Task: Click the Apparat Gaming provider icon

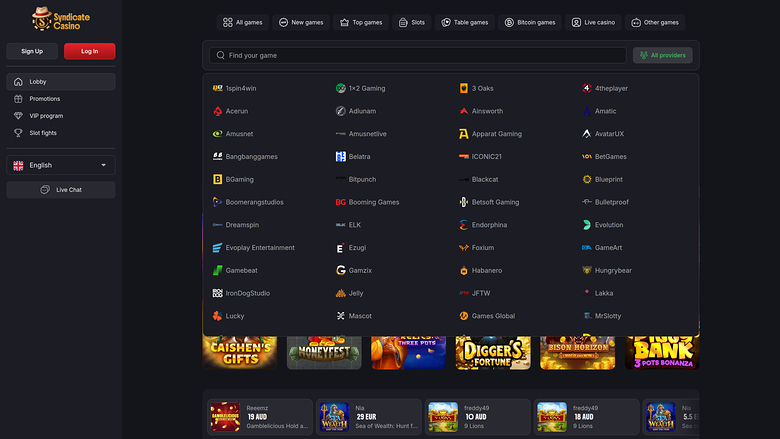Action: pos(464,134)
